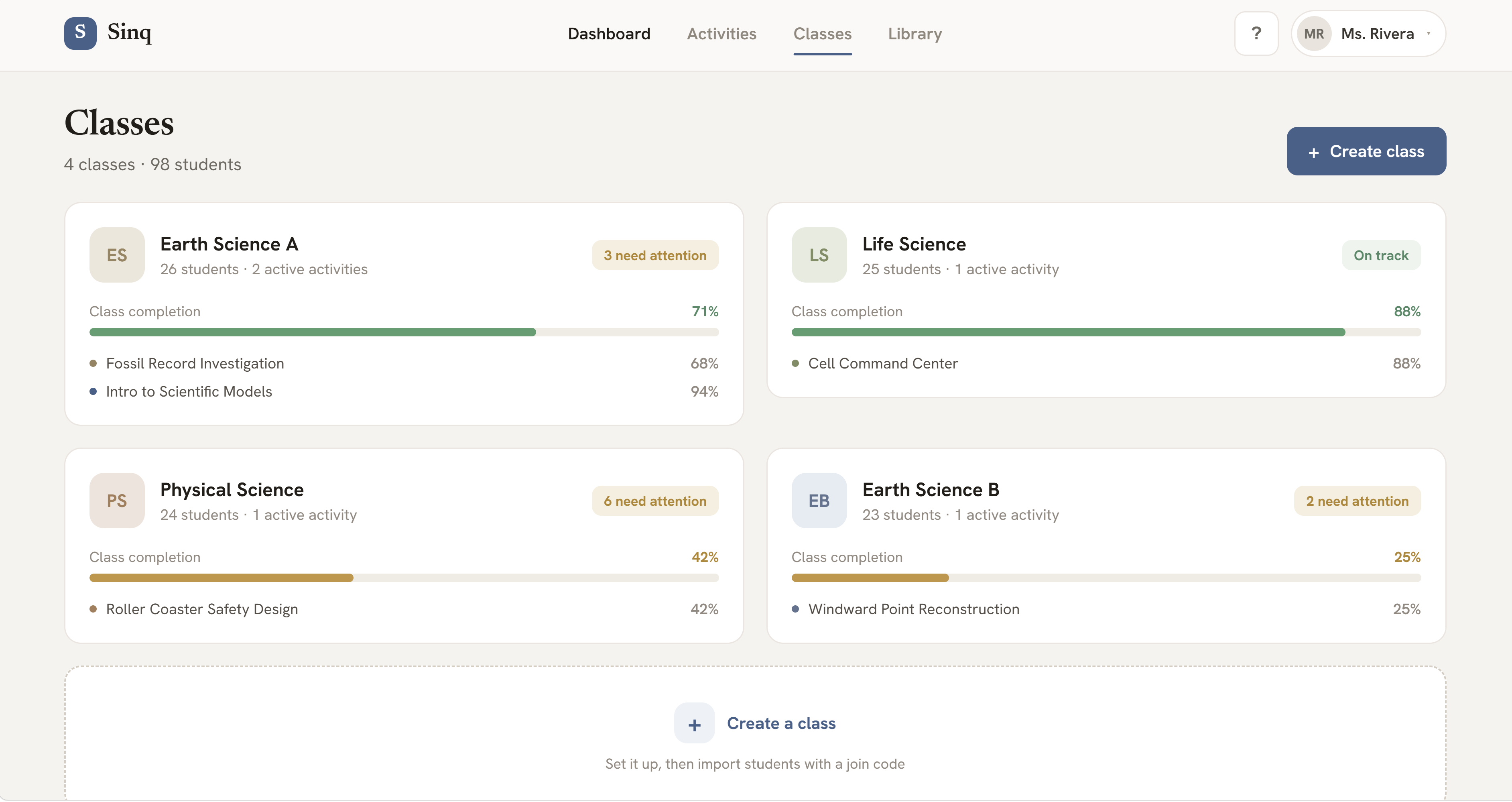Viewport: 1512px width, 802px height.
Task: Open the PS class badge icon
Action: 117,500
